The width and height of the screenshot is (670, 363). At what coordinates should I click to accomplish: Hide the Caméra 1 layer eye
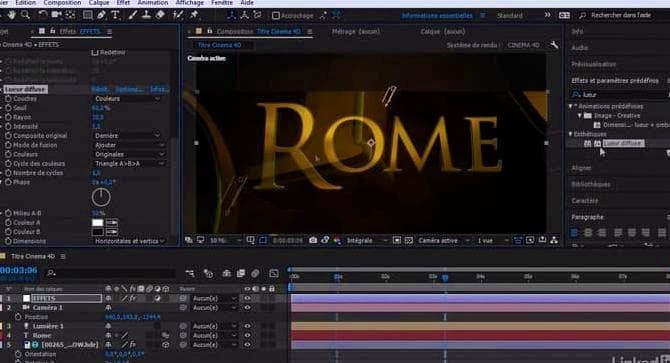(x=247, y=307)
